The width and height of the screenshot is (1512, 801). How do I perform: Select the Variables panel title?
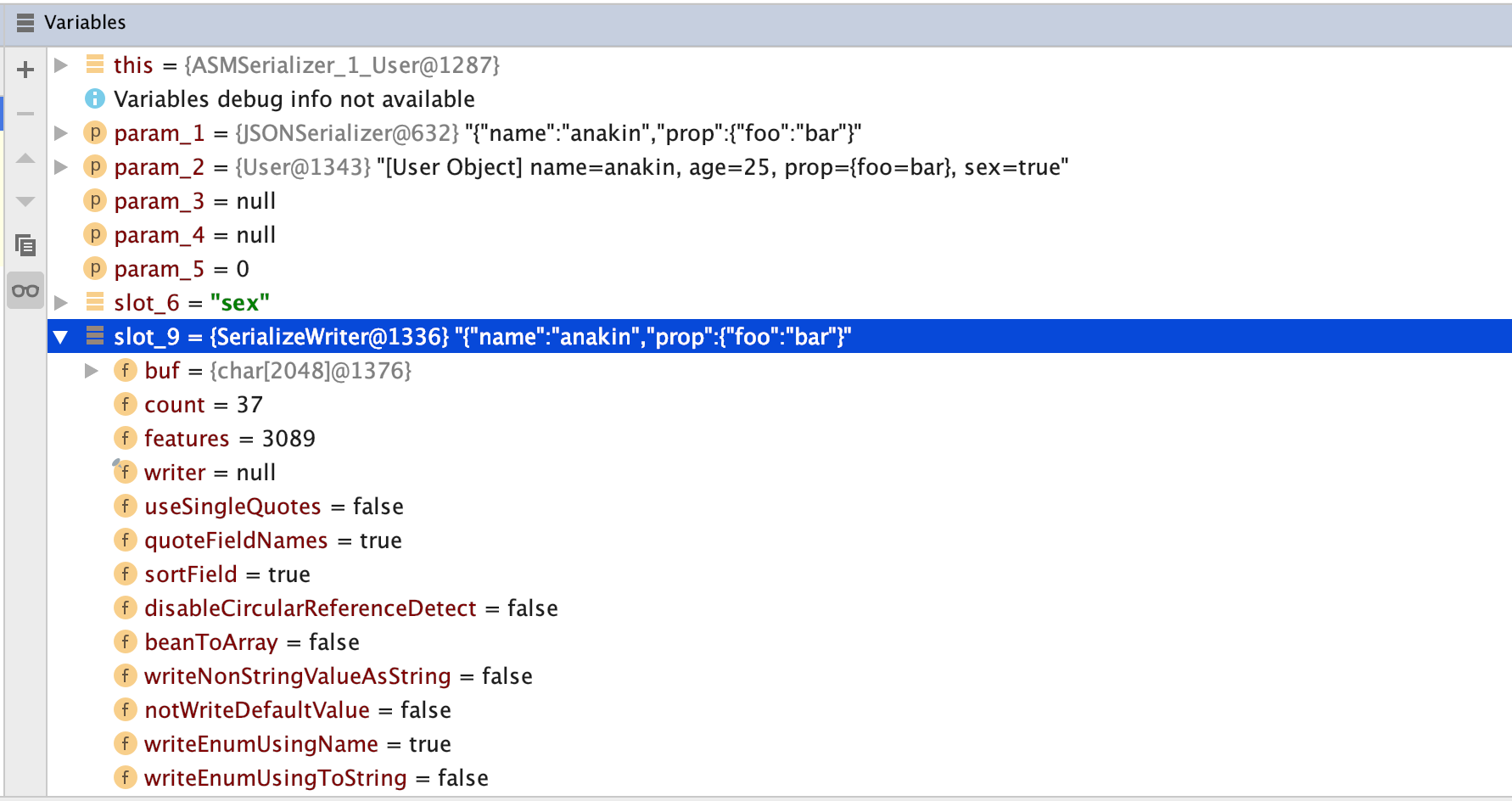coord(85,23)
